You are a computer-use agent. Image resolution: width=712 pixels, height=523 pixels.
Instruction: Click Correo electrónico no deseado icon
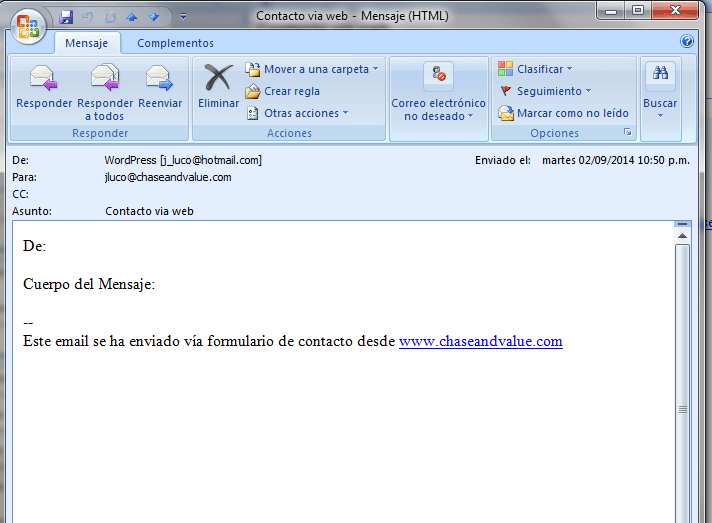[439, 74]
